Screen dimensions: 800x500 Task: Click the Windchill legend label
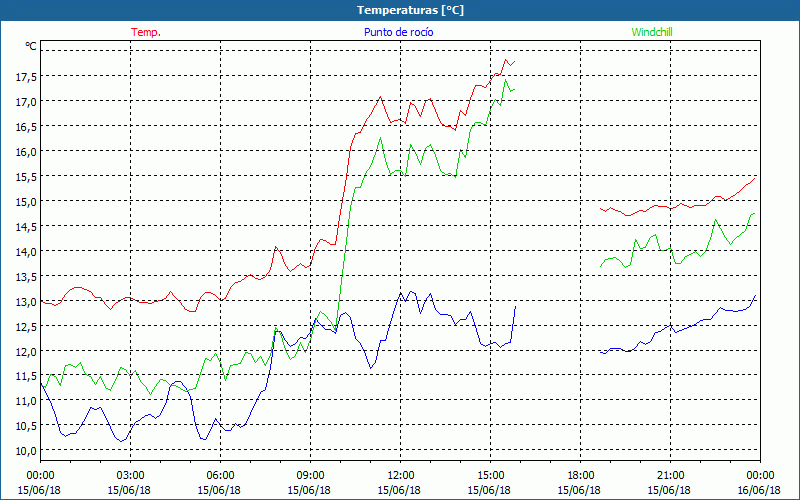click(x=652, y=32)
